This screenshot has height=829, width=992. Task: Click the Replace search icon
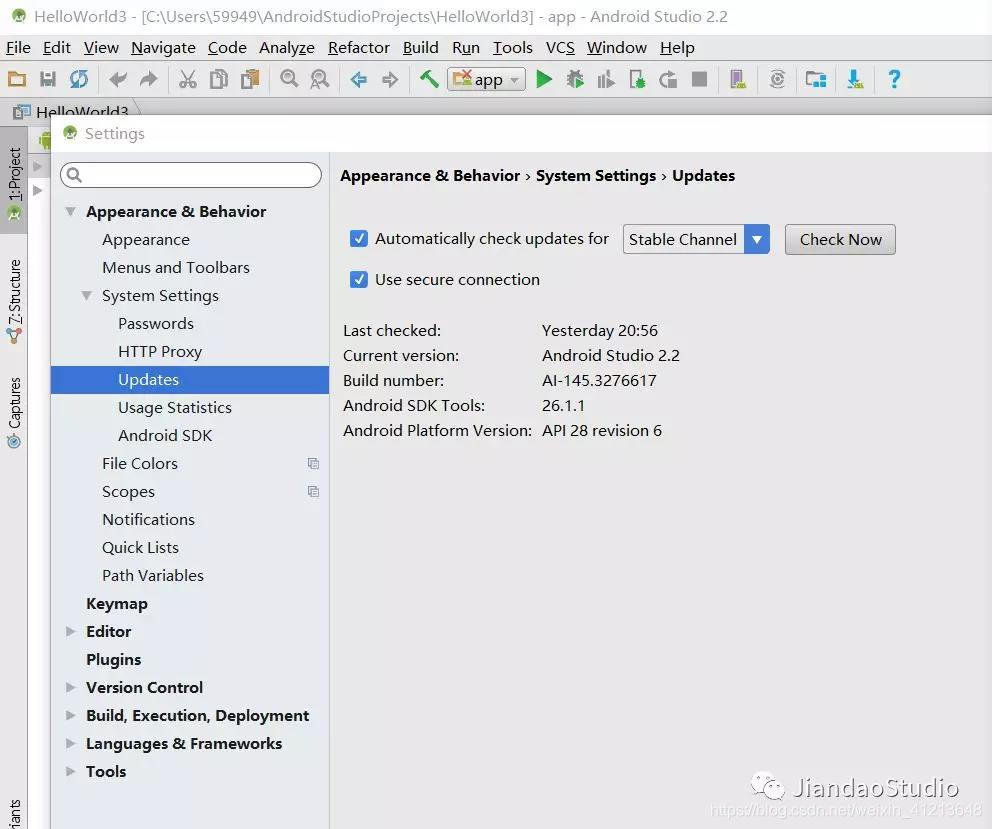click(319, 80)
